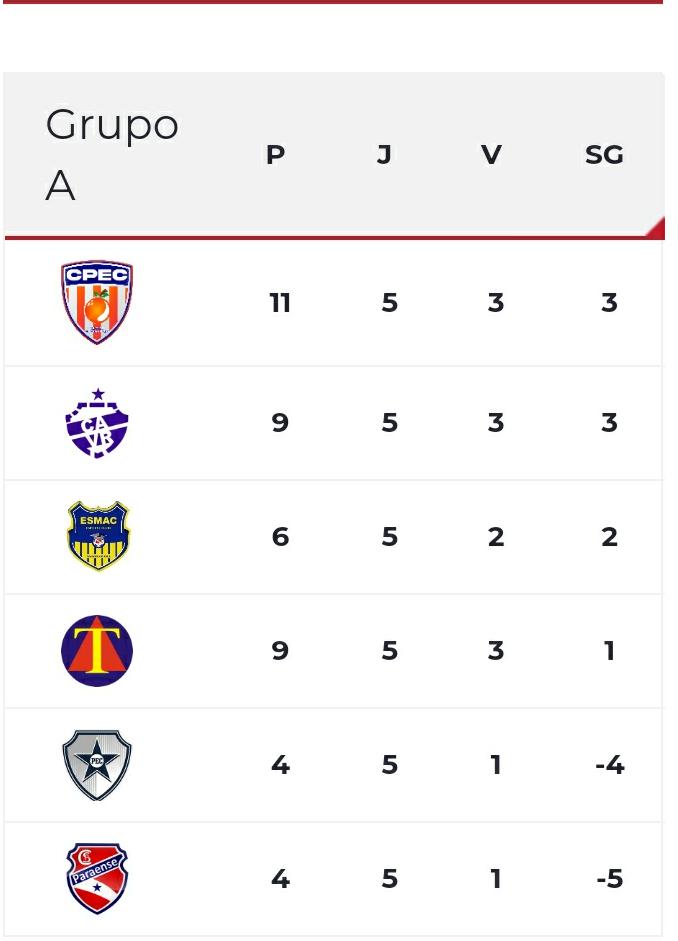Click the -4 goal difference for PEC

point(610,765)
